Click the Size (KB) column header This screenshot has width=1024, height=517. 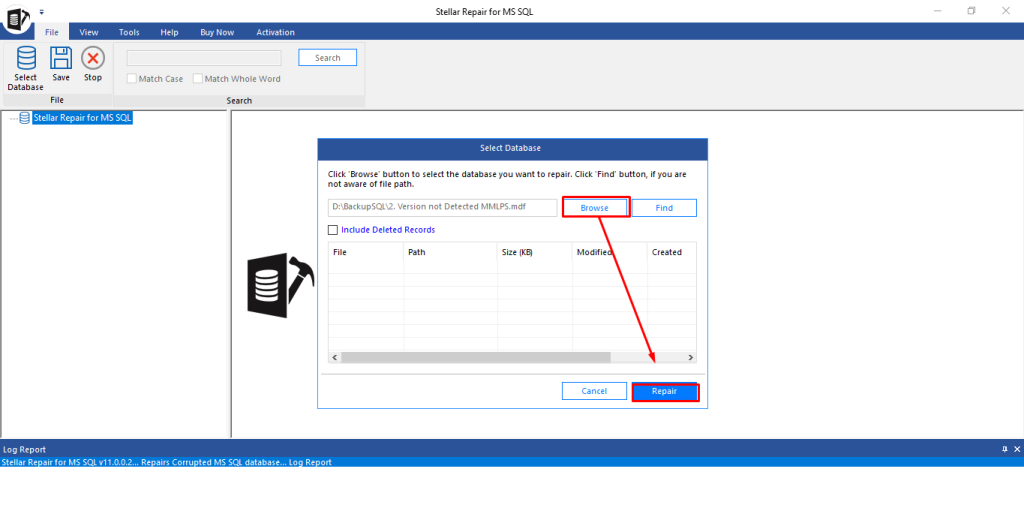[x=535, y=252]
